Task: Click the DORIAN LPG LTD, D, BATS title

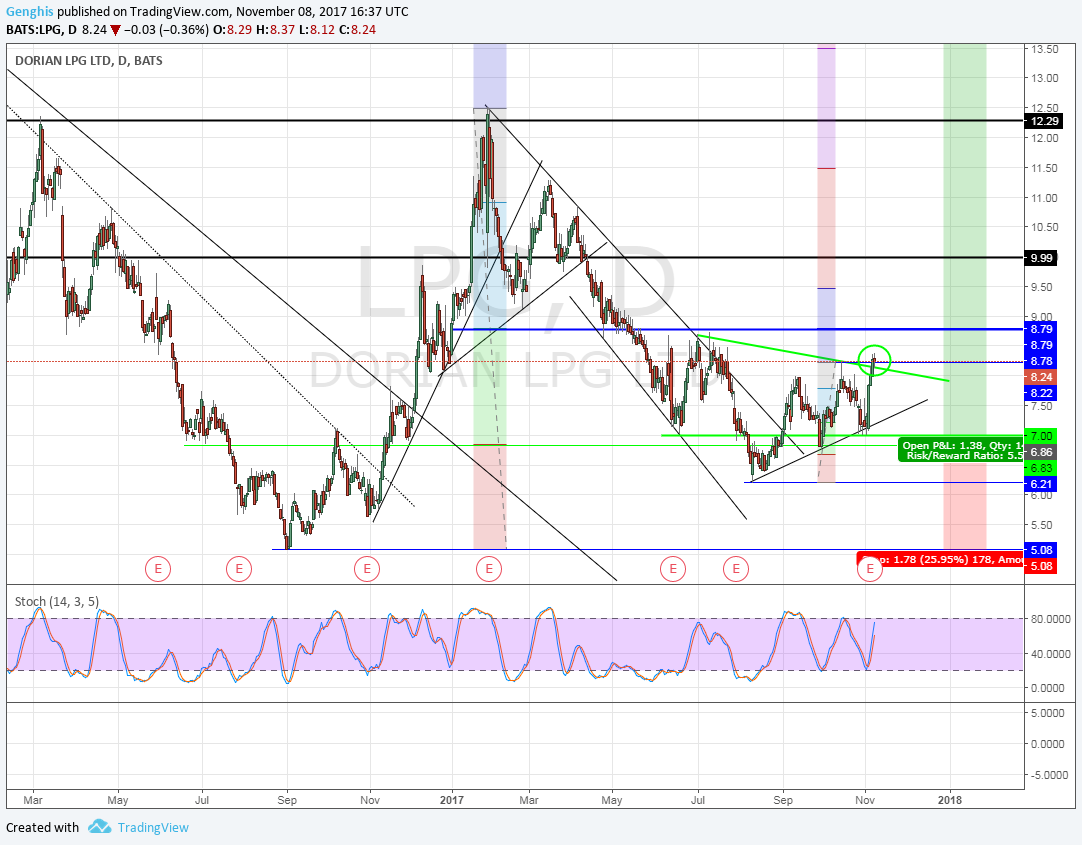Action: (89, 61)
